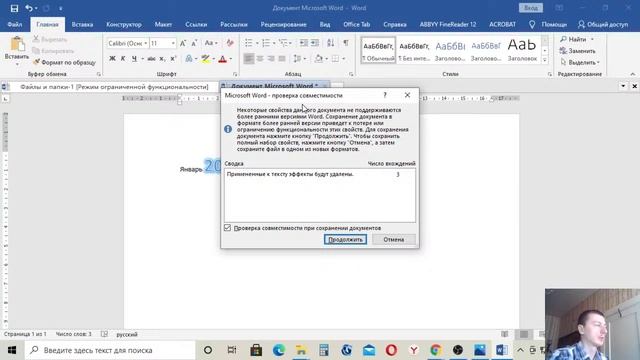Open Change Case (Aa) dropdown
Image resolution: width=640 pixels, height=360 pixels.
[x=211, y=43]
